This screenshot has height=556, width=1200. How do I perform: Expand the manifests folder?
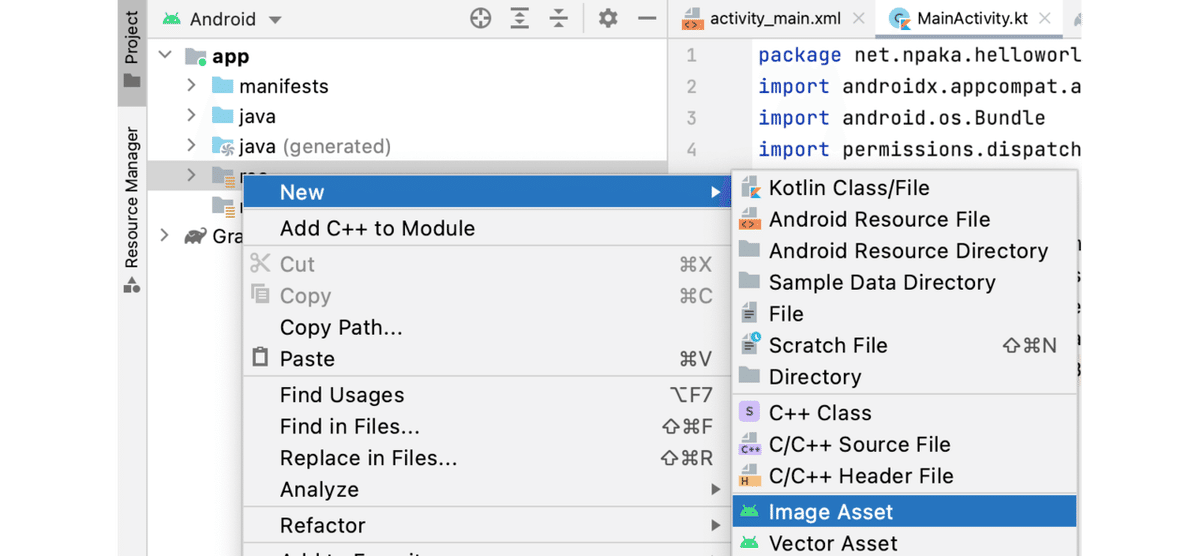tap(191, 86)
